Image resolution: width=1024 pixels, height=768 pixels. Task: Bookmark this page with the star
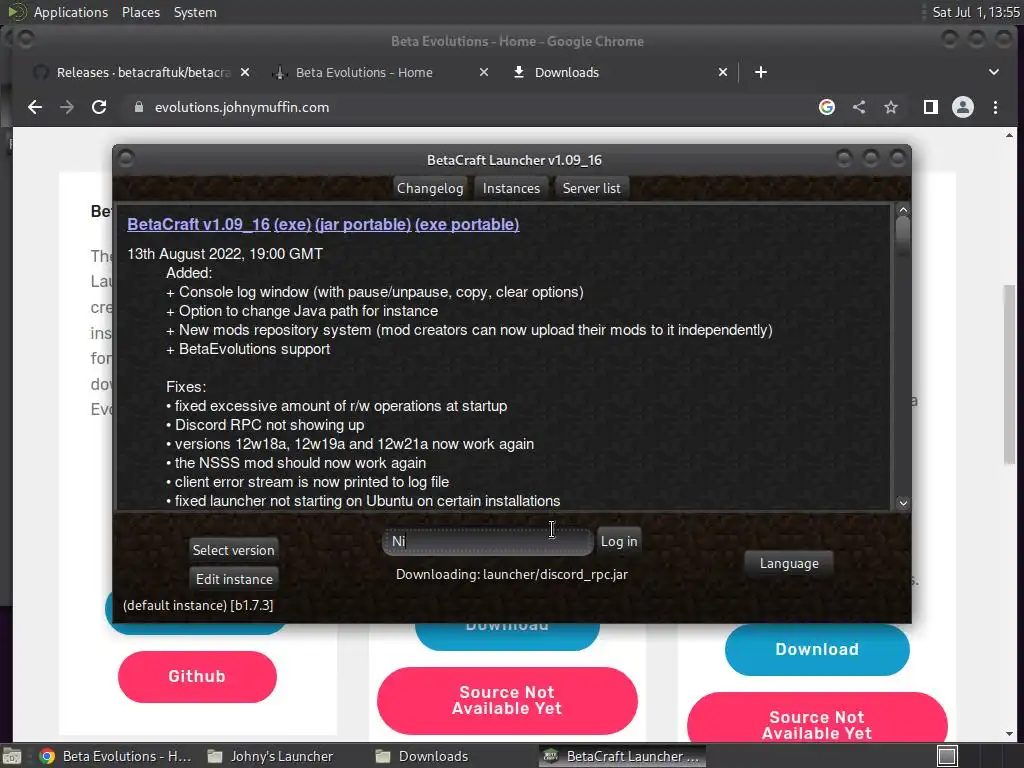pos(891,107)
